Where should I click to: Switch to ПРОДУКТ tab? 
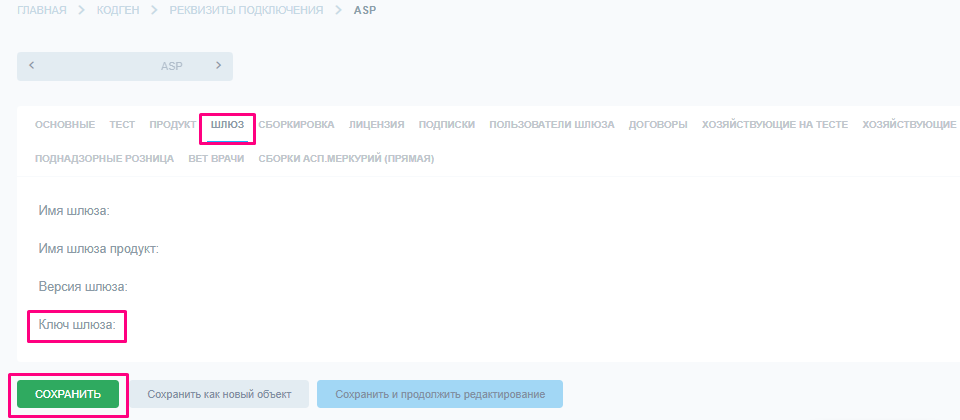173,124
